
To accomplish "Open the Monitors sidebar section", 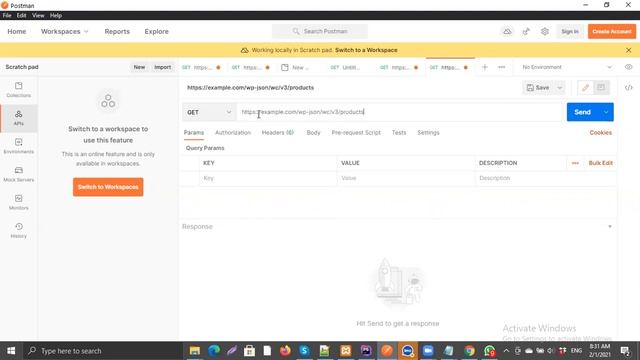I will pyautogui.click(x=18, y=202).
